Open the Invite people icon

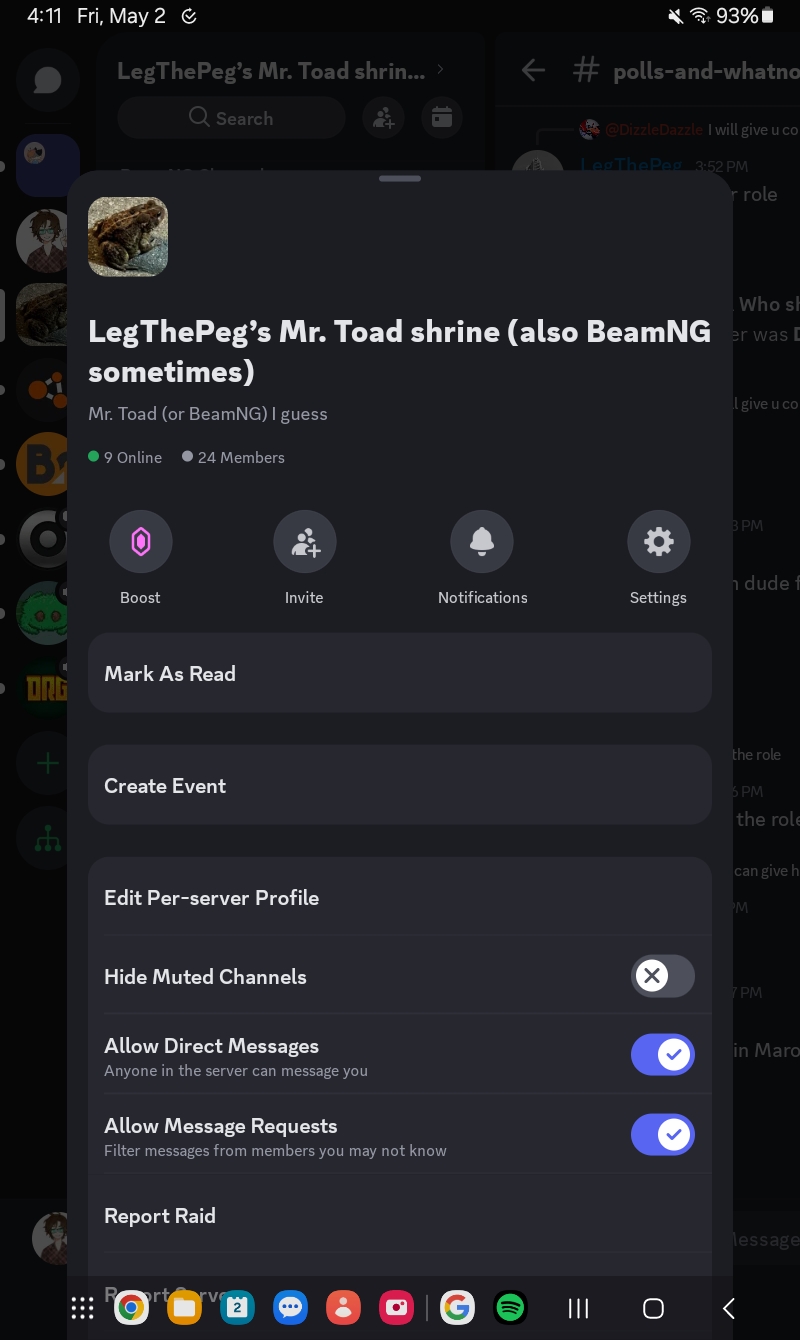[305, 542]
